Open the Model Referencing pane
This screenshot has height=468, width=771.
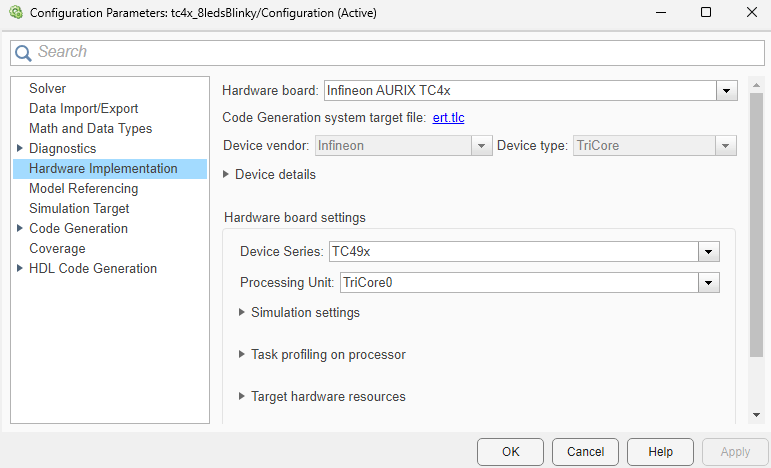(83, 189)
